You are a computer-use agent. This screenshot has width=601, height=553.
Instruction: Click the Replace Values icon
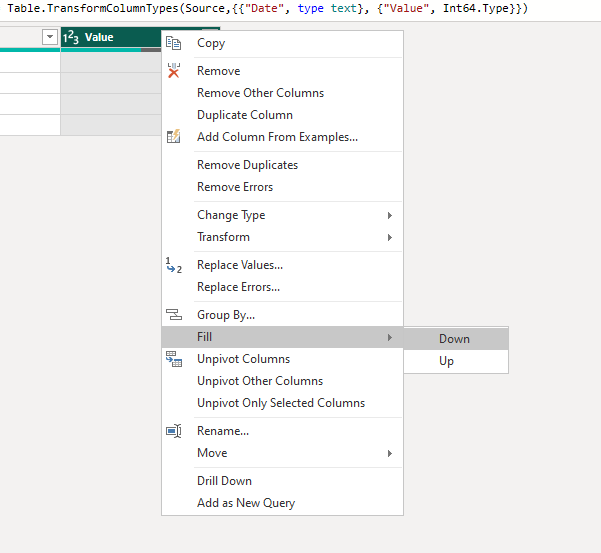pyautogui.click(x=174, y=265)
